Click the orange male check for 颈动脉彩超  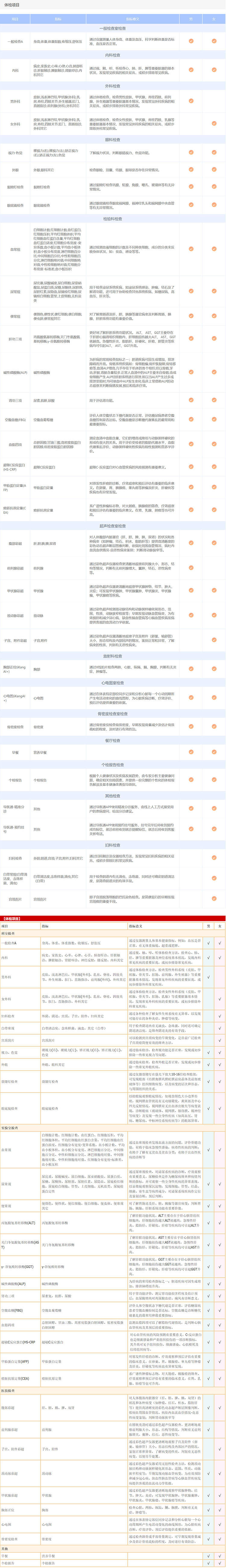191,615
